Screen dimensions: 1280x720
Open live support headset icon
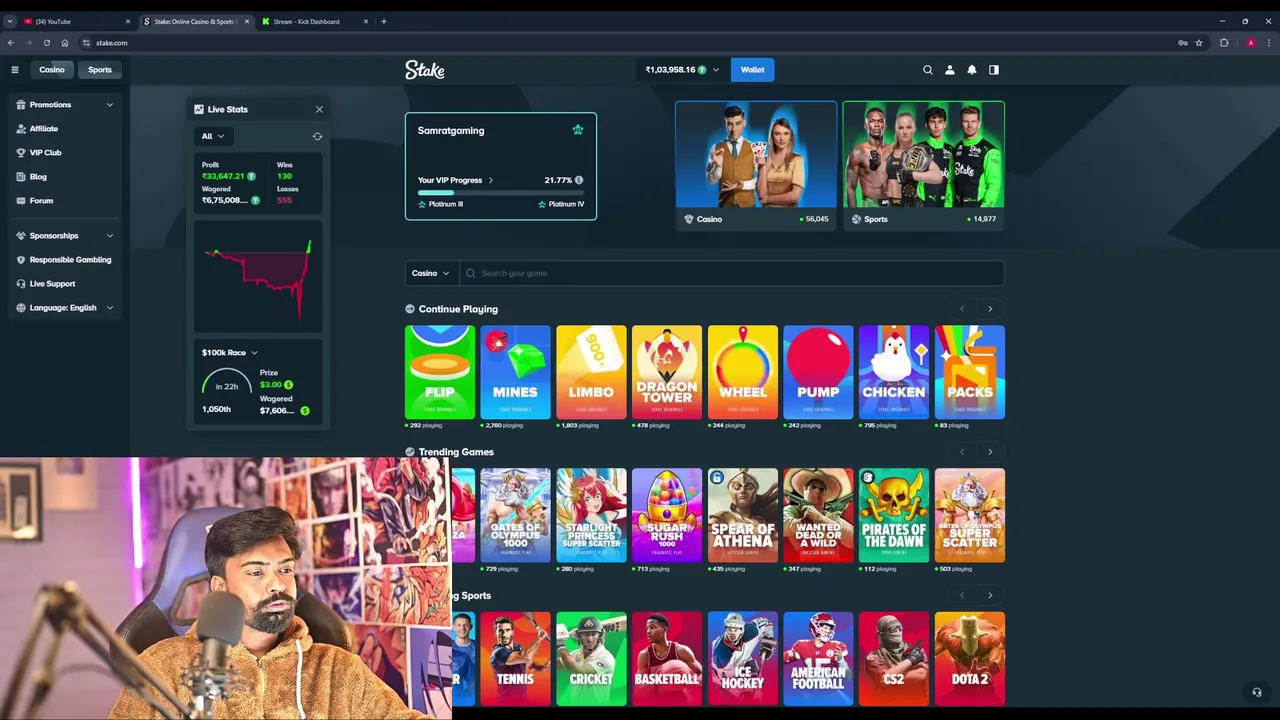pyautogui.click(x=1257, y=692)
